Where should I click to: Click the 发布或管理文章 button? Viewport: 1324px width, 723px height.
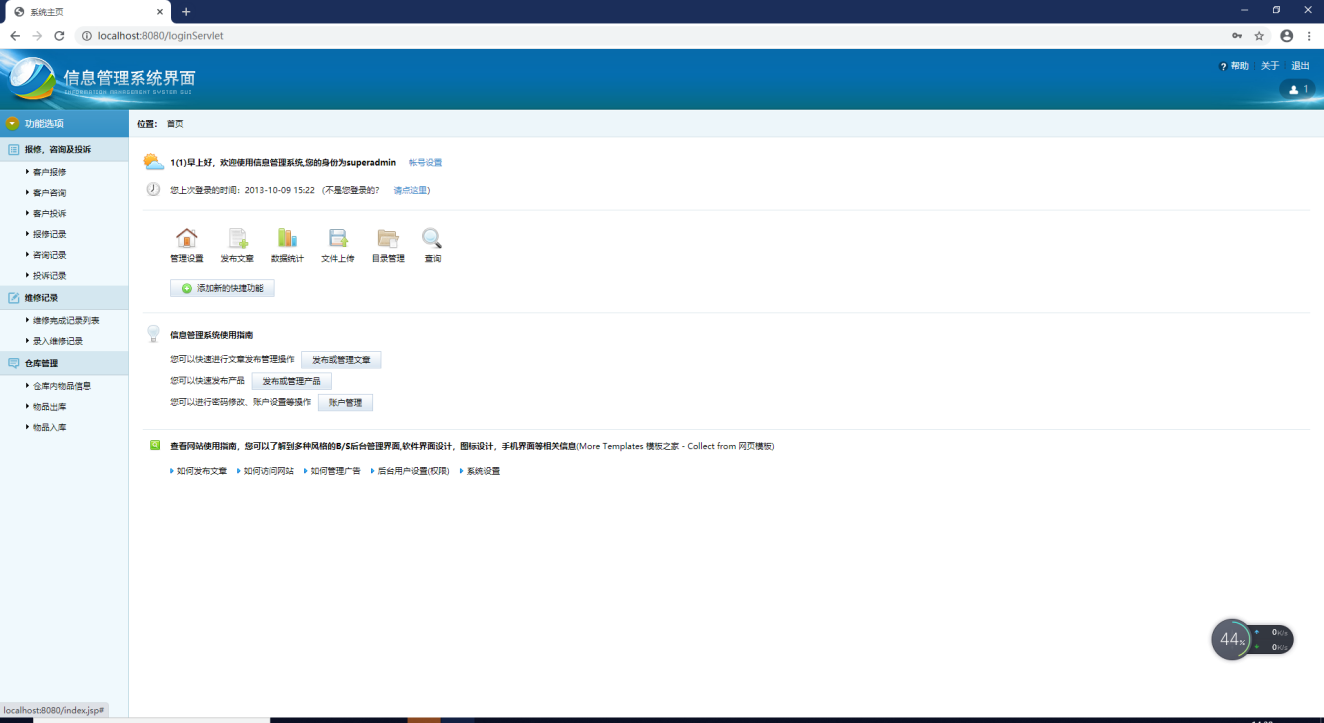point(341,360)
